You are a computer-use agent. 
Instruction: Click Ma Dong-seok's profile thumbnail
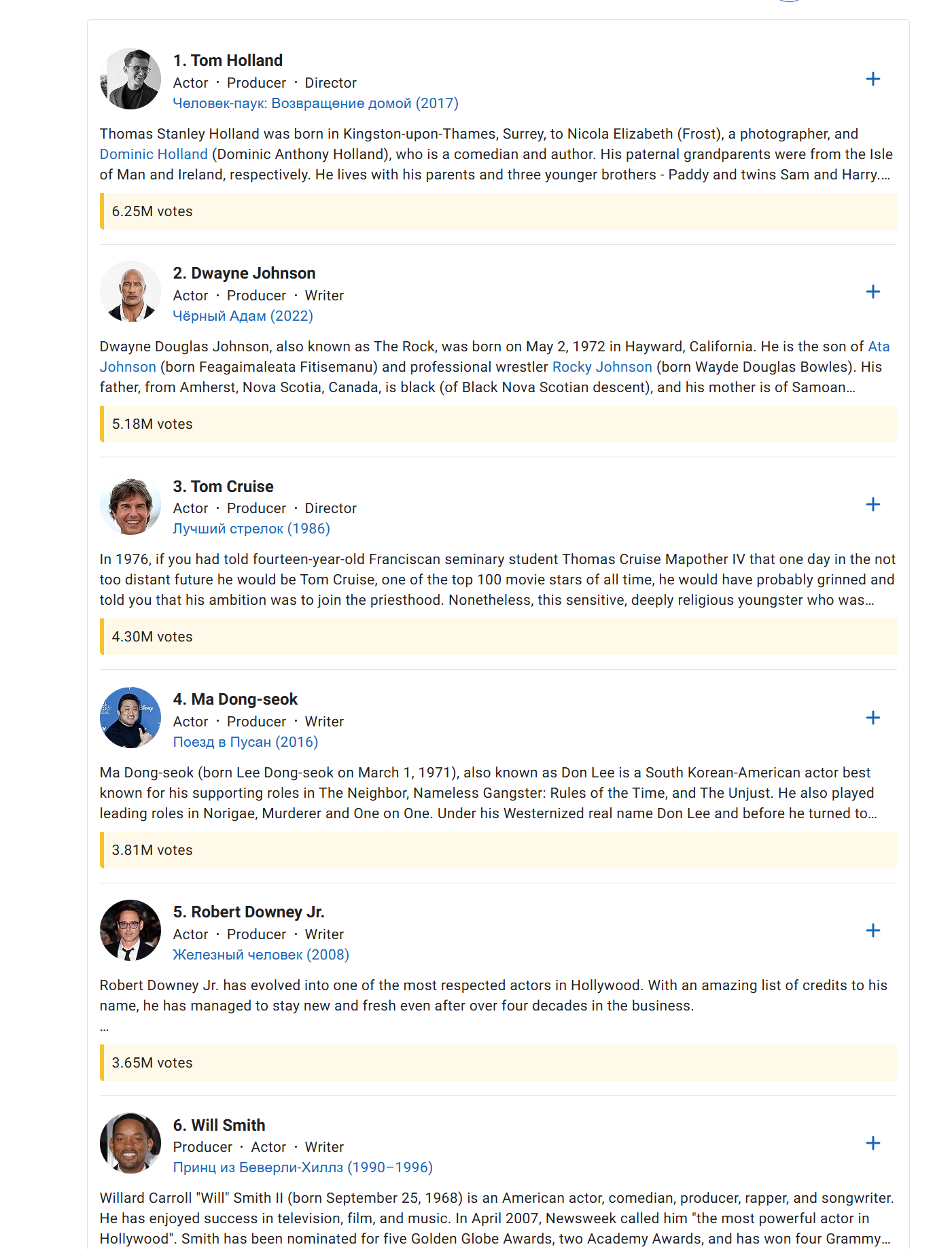tap(130, 718)
